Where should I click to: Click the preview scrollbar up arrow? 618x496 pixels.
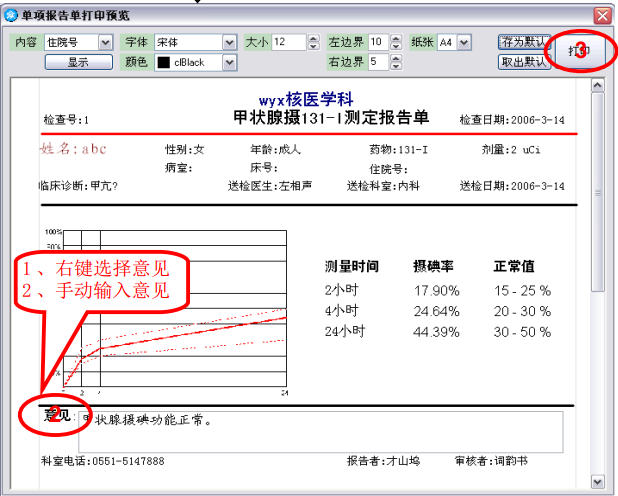coord(598,86)
